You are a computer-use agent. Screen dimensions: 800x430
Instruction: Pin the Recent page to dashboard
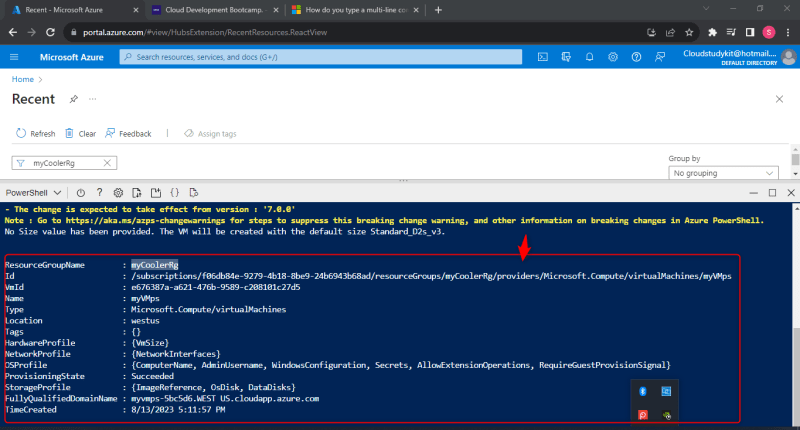tap(73, 99)
